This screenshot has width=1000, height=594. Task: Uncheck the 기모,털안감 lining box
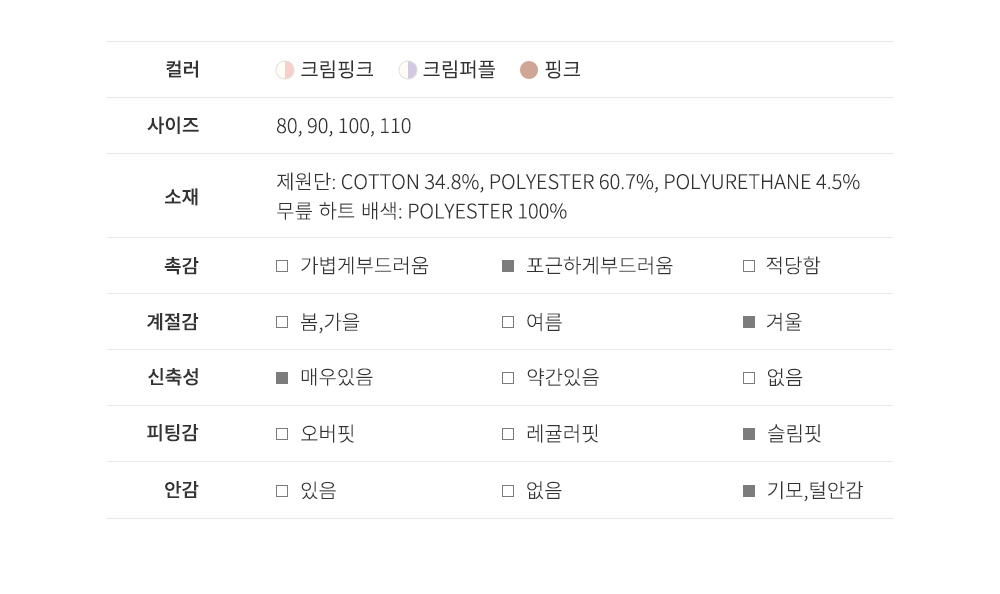pos(749,491)
